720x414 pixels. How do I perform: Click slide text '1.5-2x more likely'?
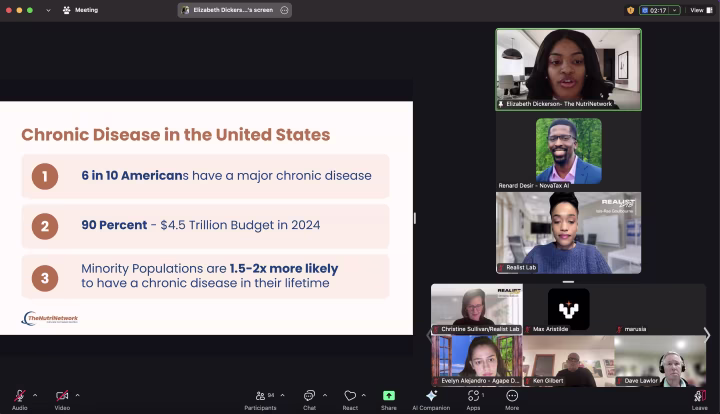(x=284, y=269)
